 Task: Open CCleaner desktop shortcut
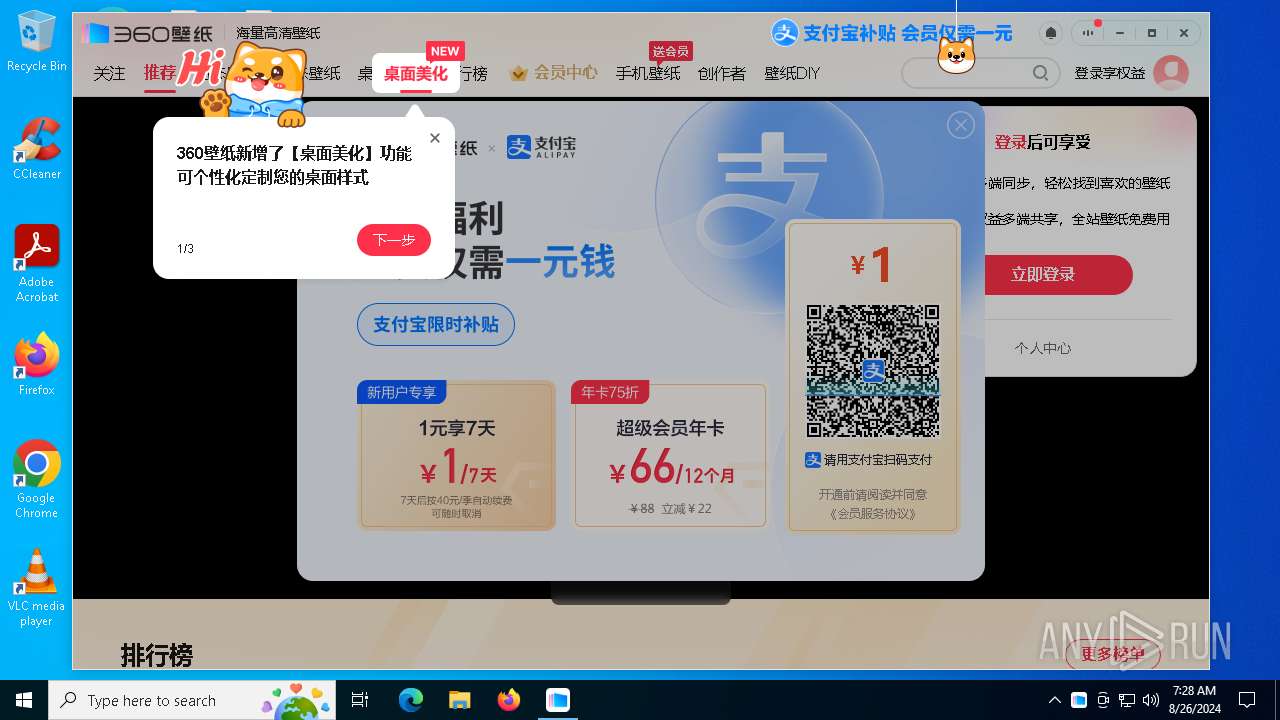[37, 148]
